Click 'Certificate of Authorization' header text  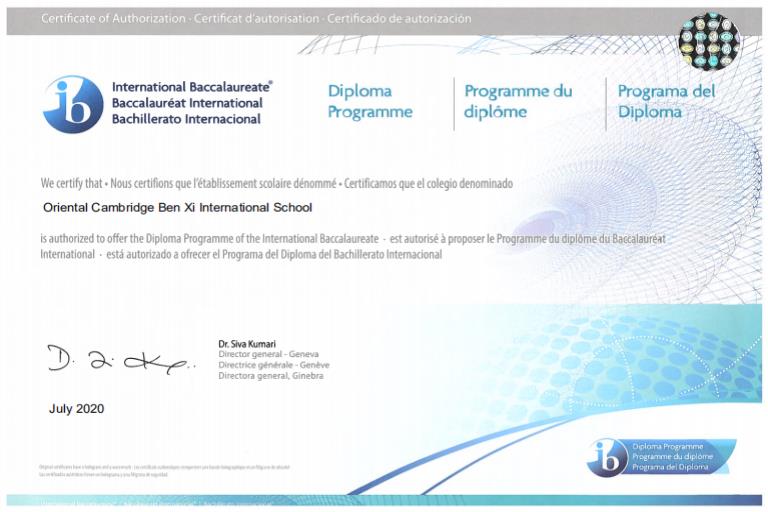pyautogui.click(x=113, y=19)
